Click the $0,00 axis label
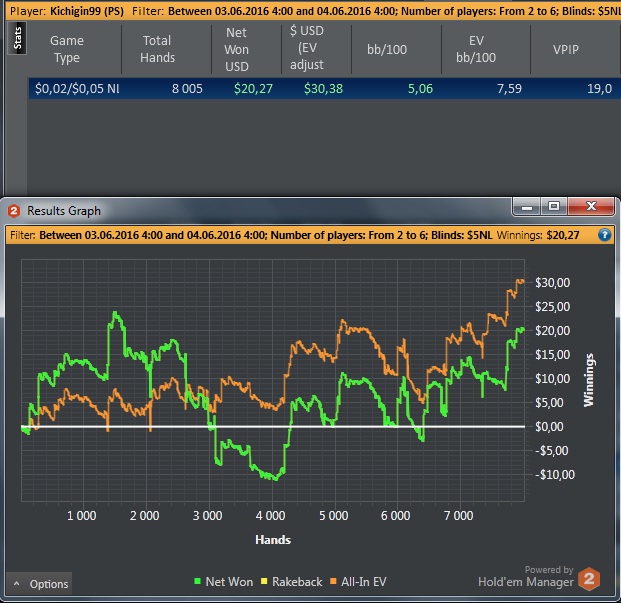The width and height of the screenshot is (621, 603). (x=549, y=426)
